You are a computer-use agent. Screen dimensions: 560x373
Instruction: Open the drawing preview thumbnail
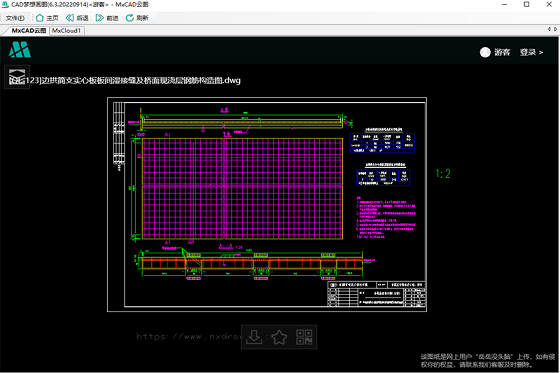click(x=267, y=204)
